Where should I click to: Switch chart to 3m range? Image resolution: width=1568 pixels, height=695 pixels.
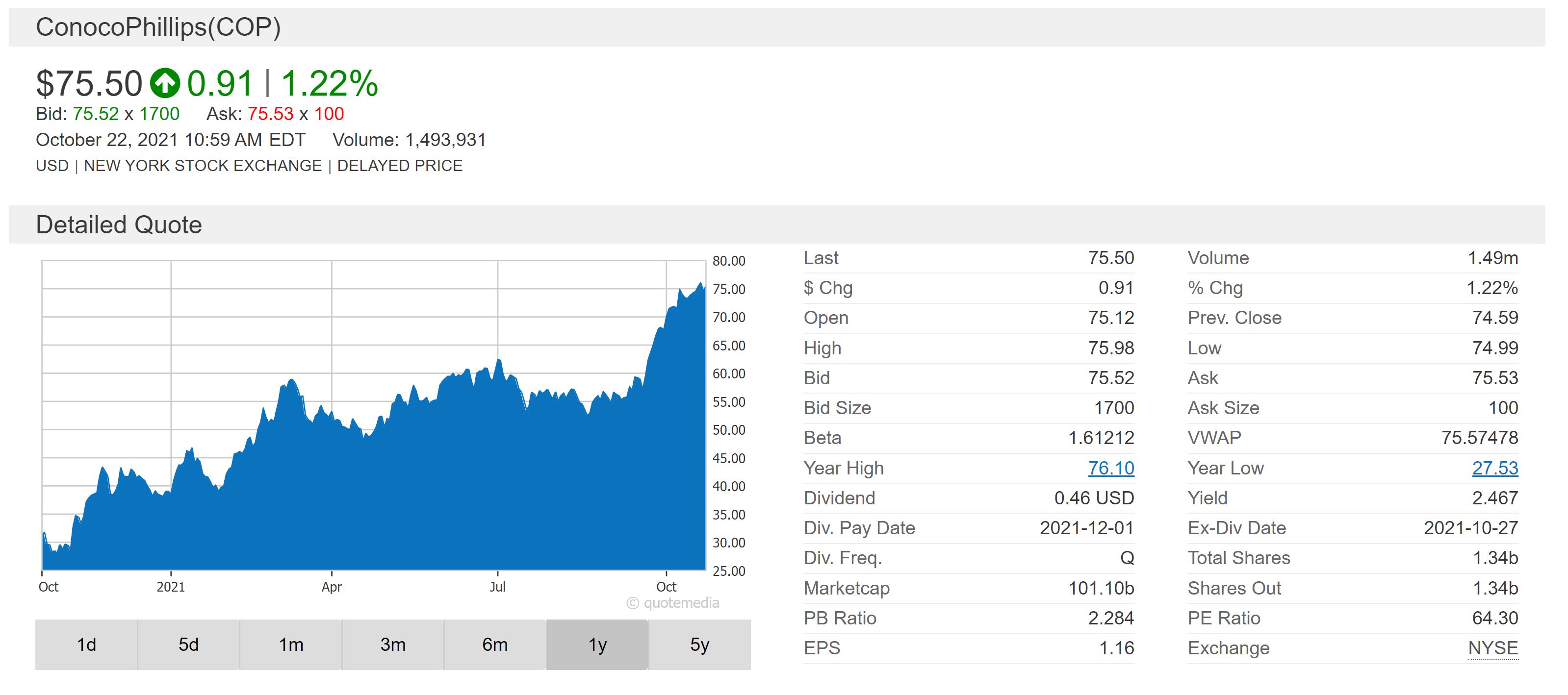click(393, 645)
